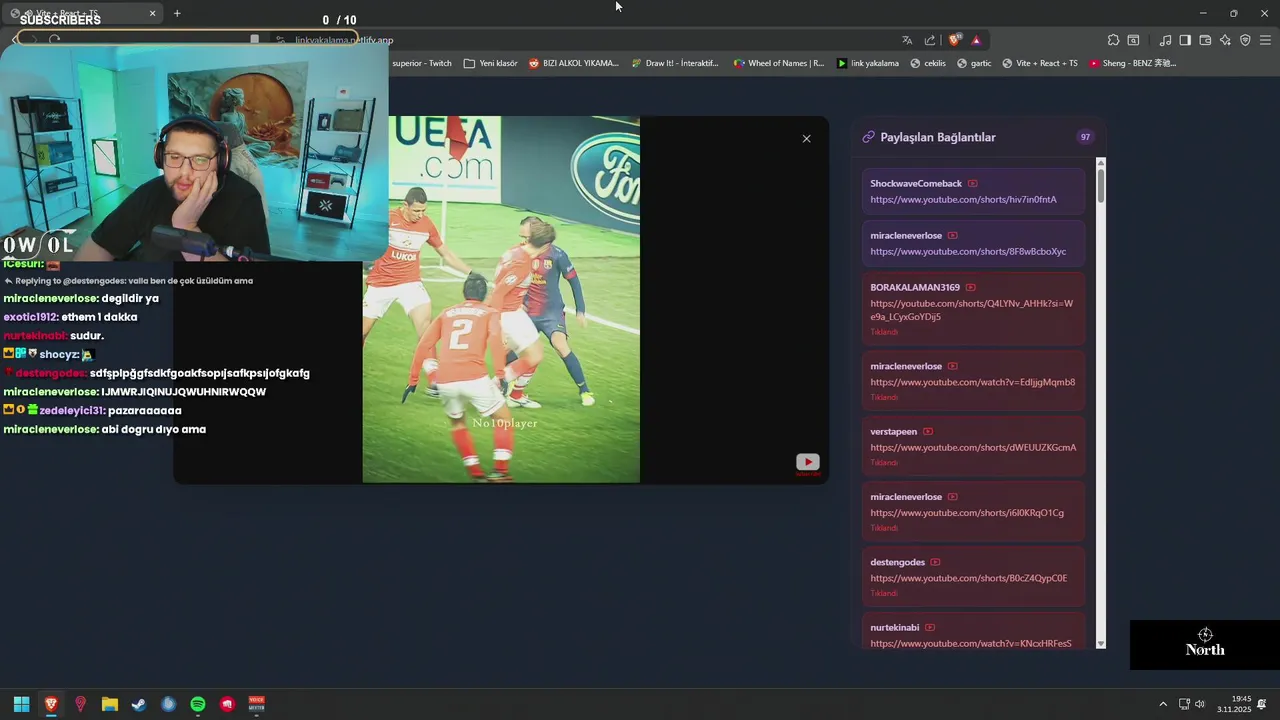Open Brave browser from taskbar
Image resolution: width=1280 pixels, height=720 pixels.
tap(51, 704)
